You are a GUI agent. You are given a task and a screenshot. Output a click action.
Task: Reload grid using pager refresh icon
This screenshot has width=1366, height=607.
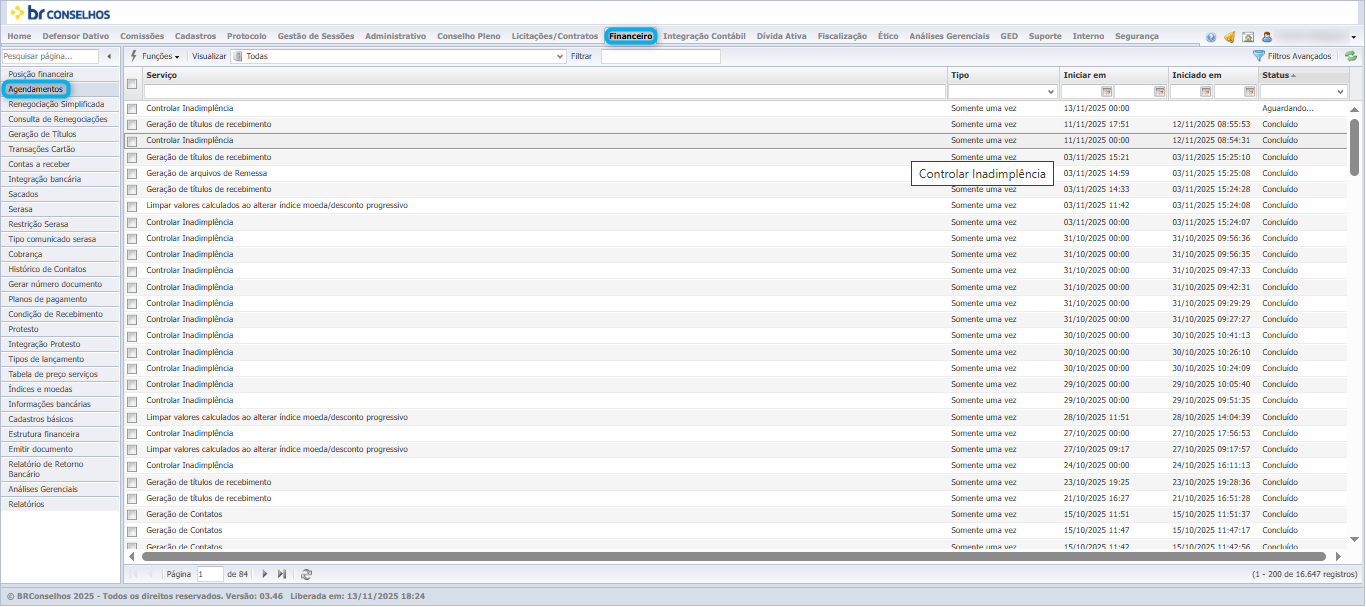pos(307,574)
